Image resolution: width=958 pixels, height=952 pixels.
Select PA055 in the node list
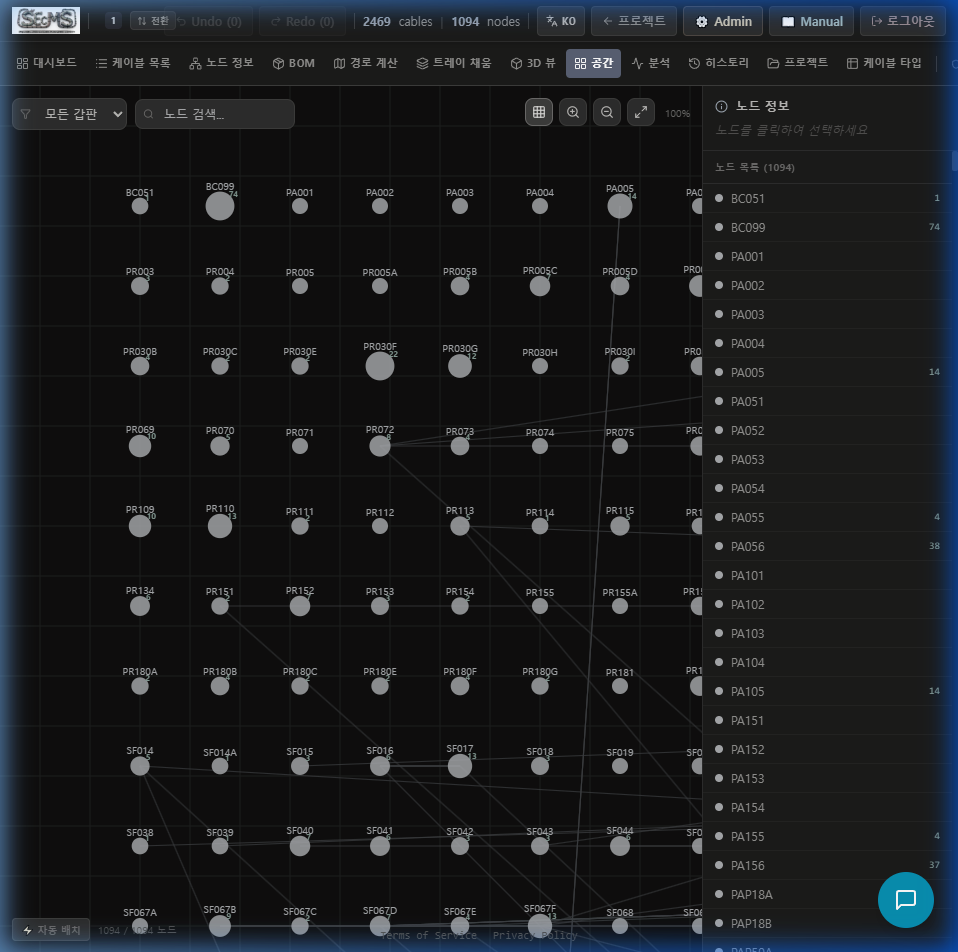[827, 518]
